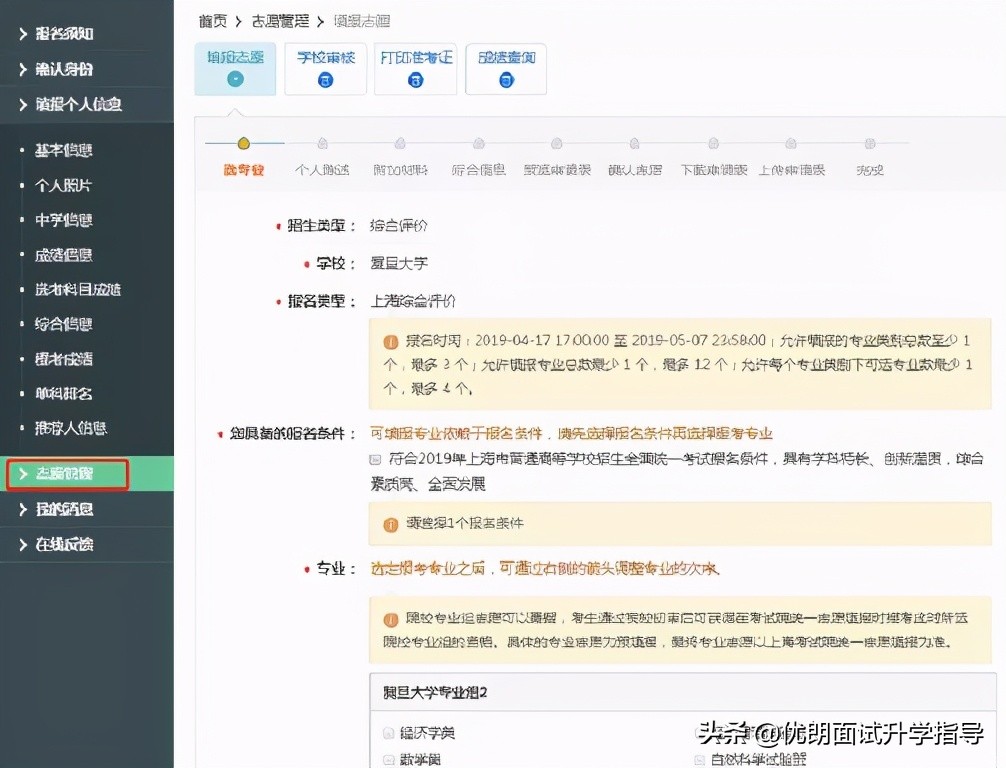Click the status icon under 成绩查询 tab
This screenshot has height=768, width=1006.
pyautogui.click(x=506, y=80)
